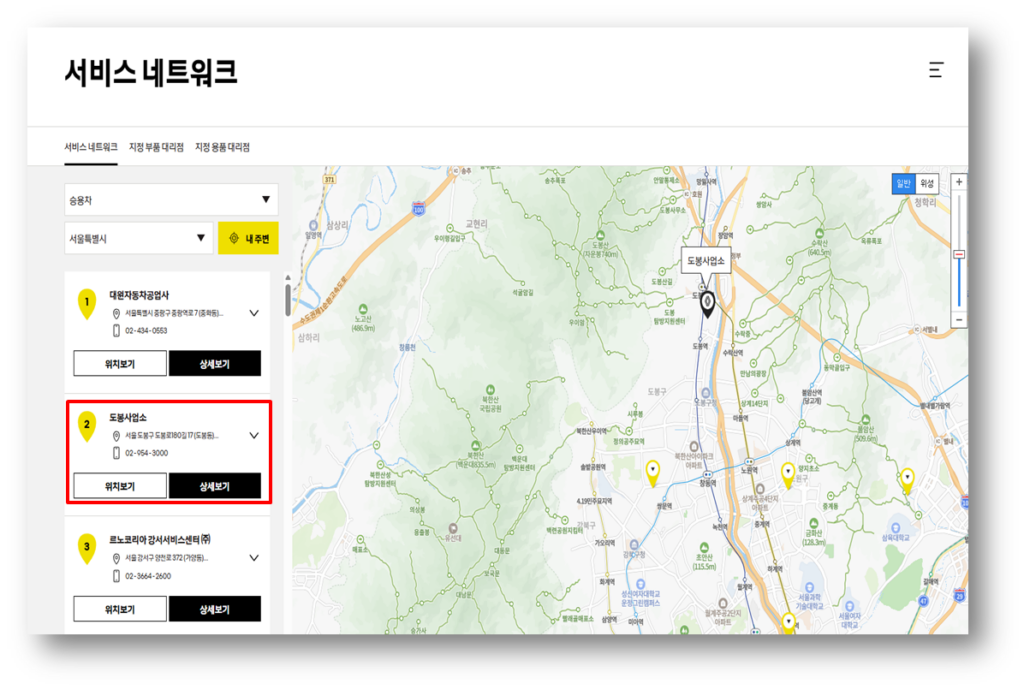This screenshot has width=1024, height=690.
Task: Click 위치보기 for 도봉사업소
Action: [x=118, y=486]
